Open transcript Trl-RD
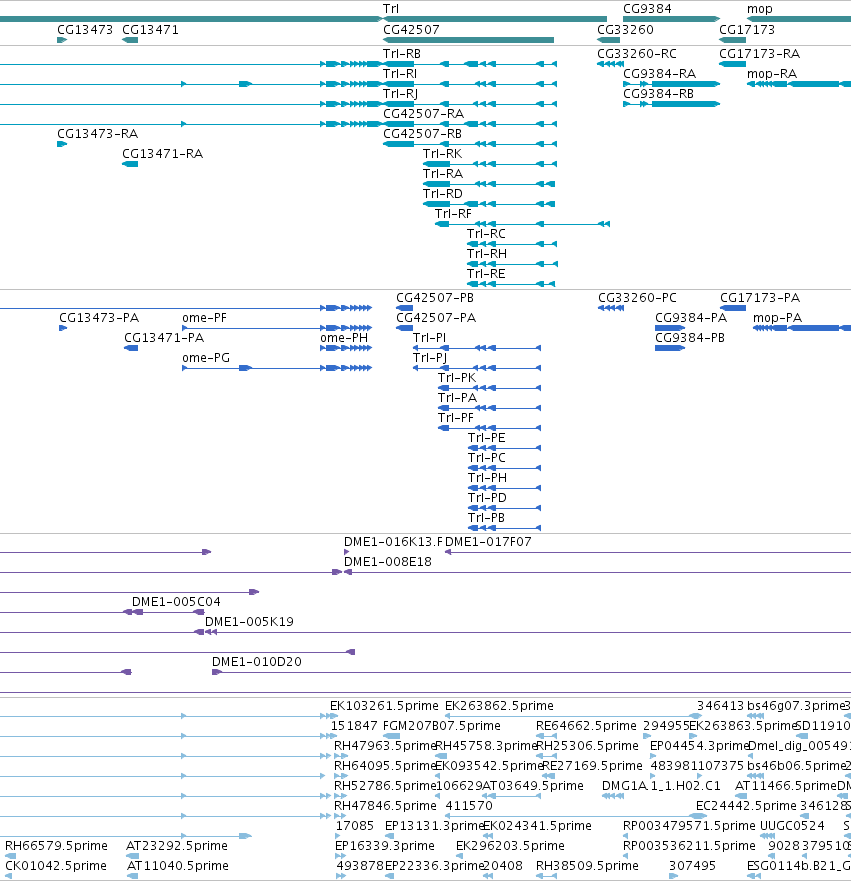Screen dimensions: 851x881 tap(443, 193)
